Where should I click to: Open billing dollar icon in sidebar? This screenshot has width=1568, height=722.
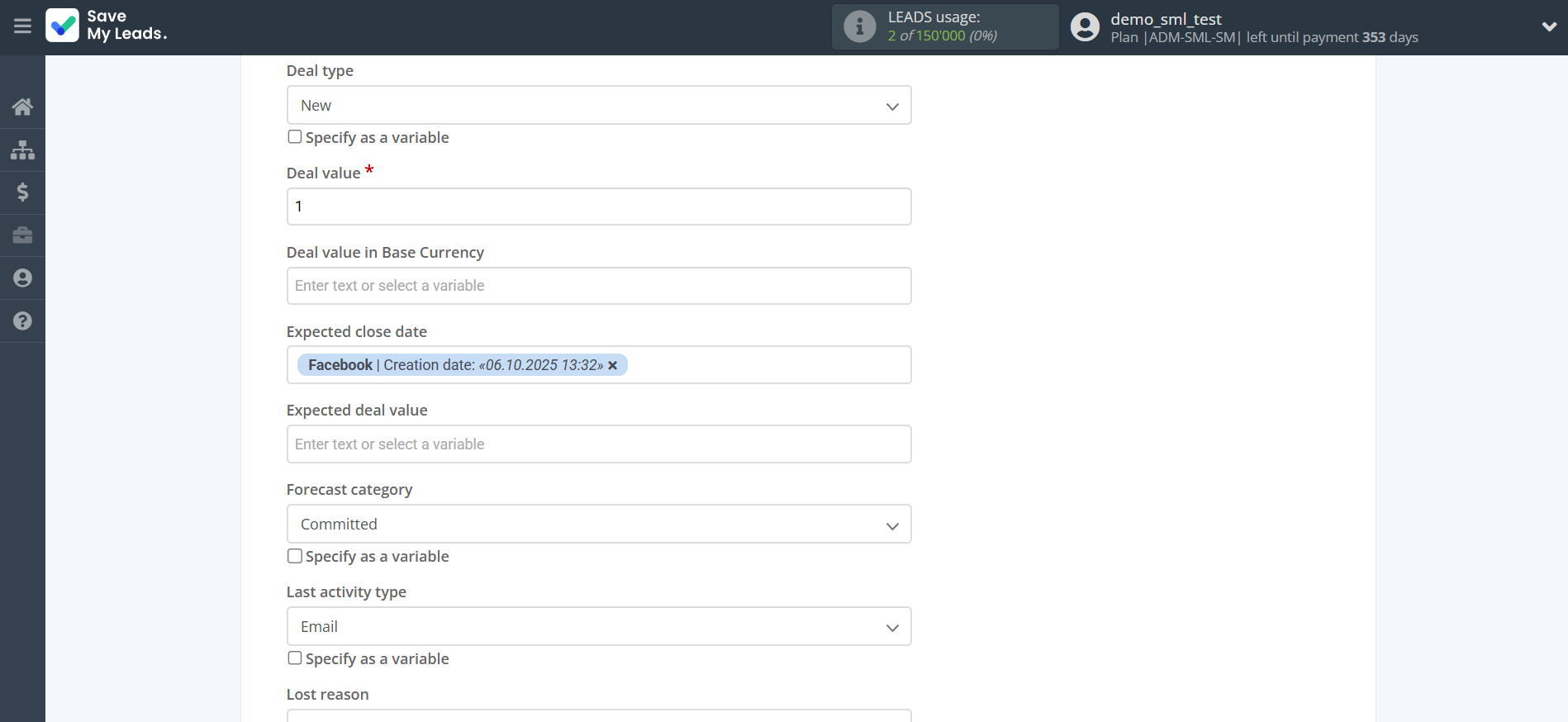(x=22, y=192)
